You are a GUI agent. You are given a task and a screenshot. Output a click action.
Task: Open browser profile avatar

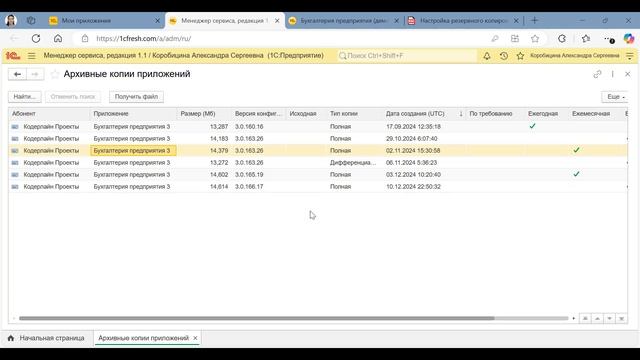[x=11, y=20]
